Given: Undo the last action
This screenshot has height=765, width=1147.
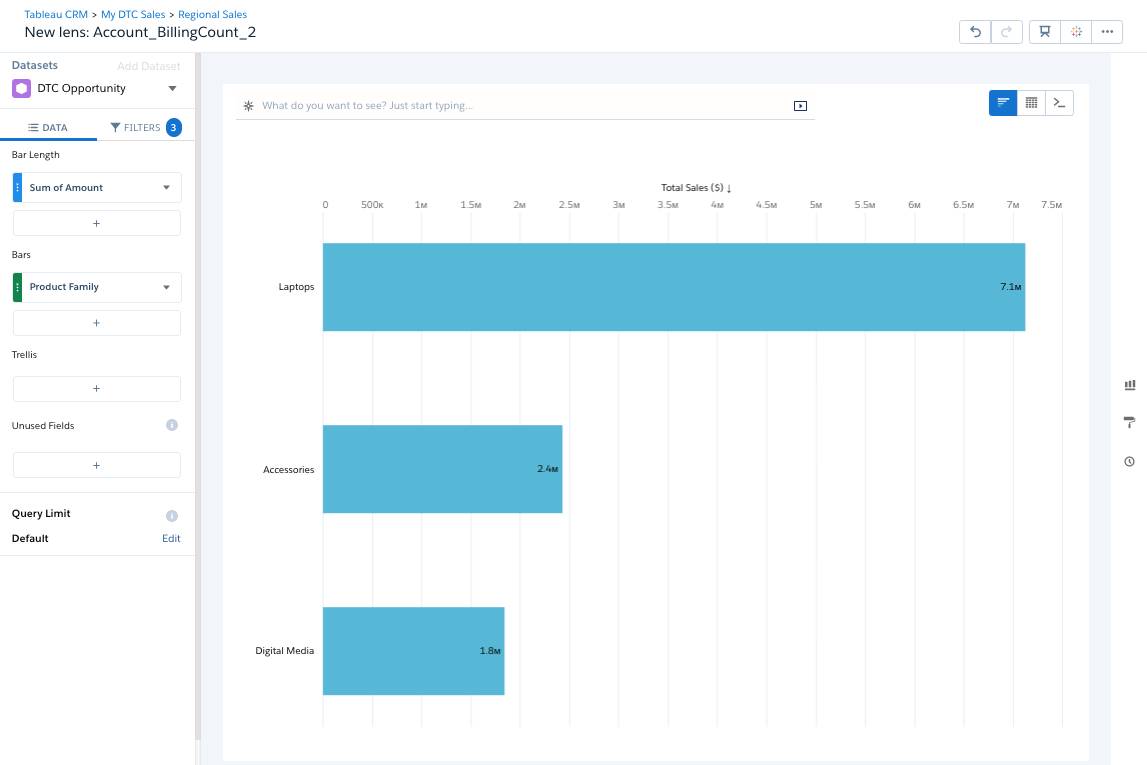Looking at the screenshot, I should pyautogui.click(x=974, y=31).
